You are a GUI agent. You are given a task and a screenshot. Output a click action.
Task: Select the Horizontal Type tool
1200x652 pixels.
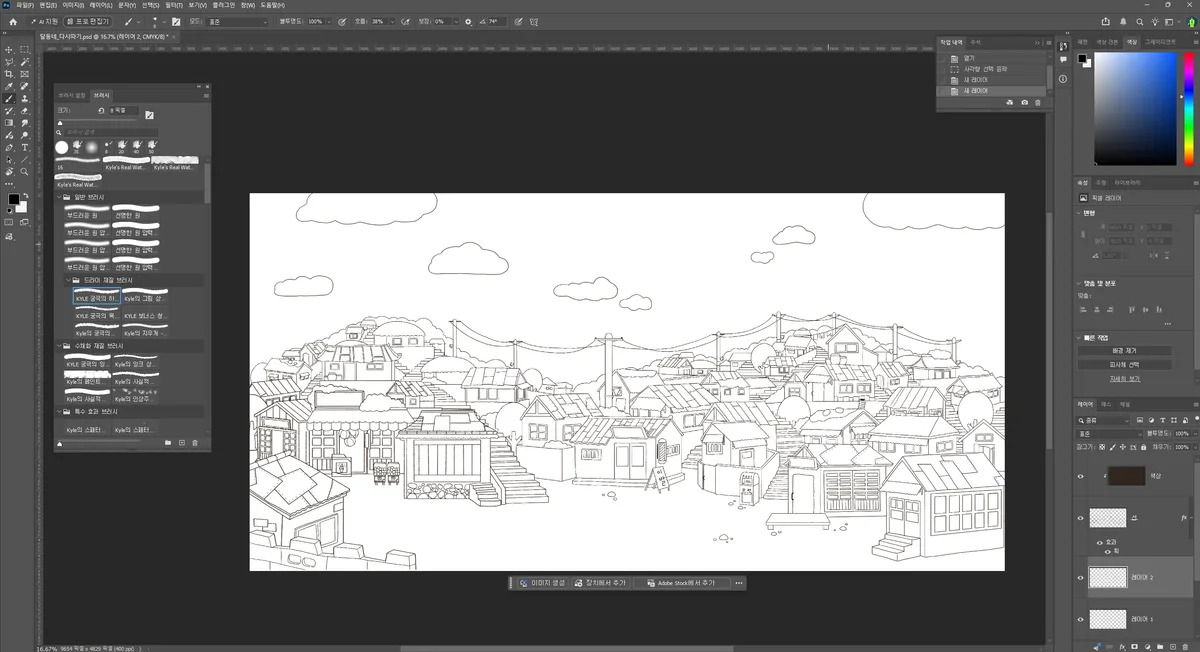point(25,147)
